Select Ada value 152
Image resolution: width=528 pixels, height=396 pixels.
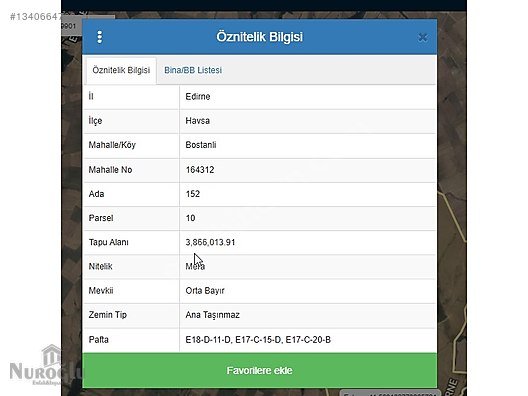click(x=193, y=194)
